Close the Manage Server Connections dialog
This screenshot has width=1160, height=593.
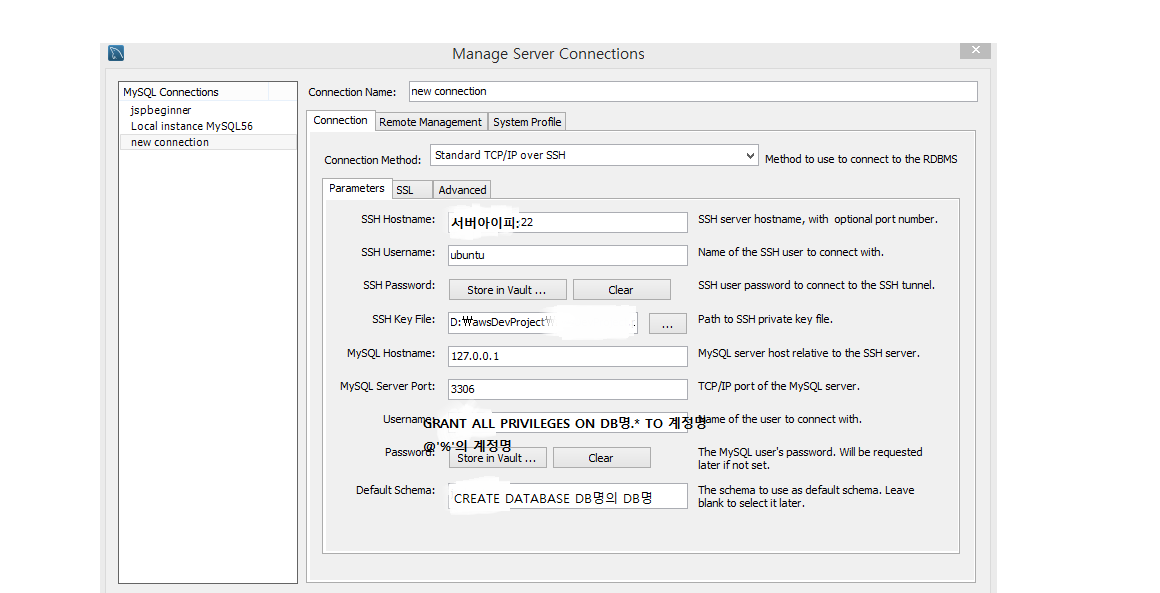click(x=975, y=50)
